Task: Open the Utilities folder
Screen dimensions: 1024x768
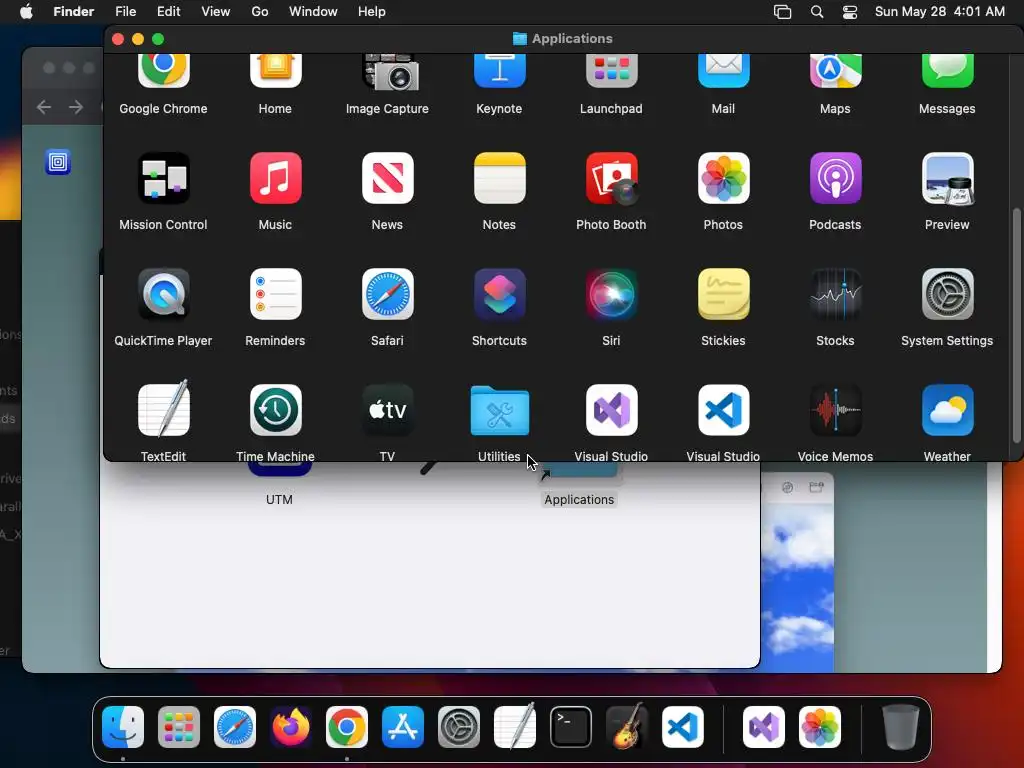Action: pyautogui.click(x=500, y=410)
